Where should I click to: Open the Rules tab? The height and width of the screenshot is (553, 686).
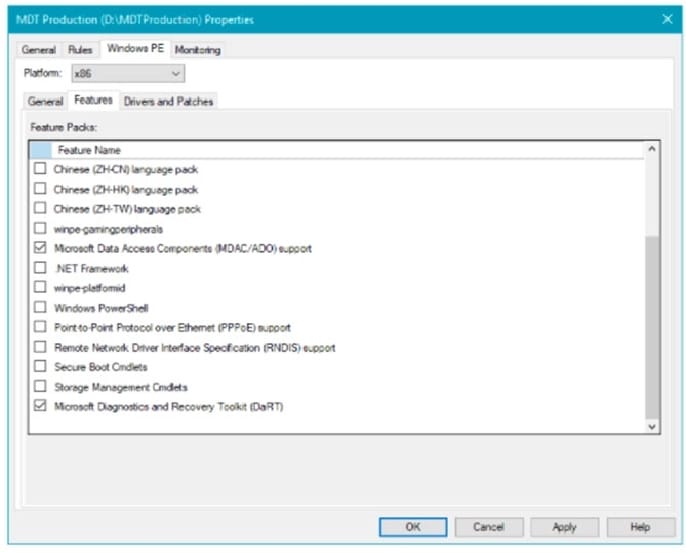[80, 50]
